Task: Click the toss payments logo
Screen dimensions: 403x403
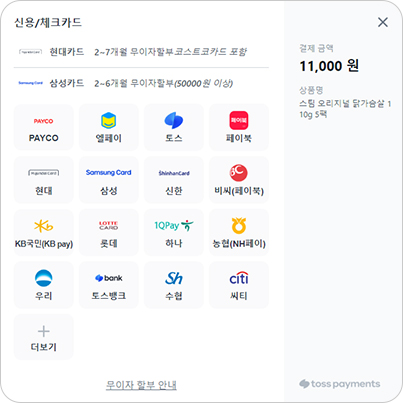Action: pyautogui.click(x=339, y=384)
